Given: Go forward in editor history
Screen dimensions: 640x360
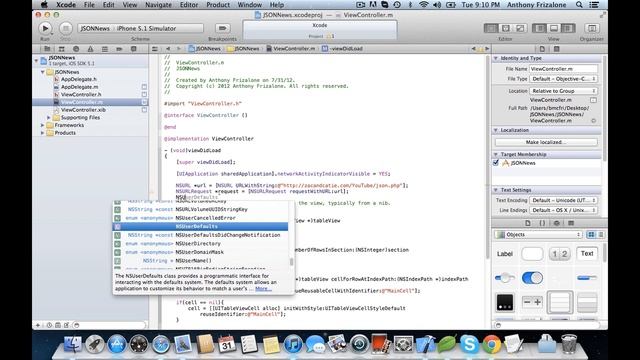Looking at the screenshot, I should (178, 49).
